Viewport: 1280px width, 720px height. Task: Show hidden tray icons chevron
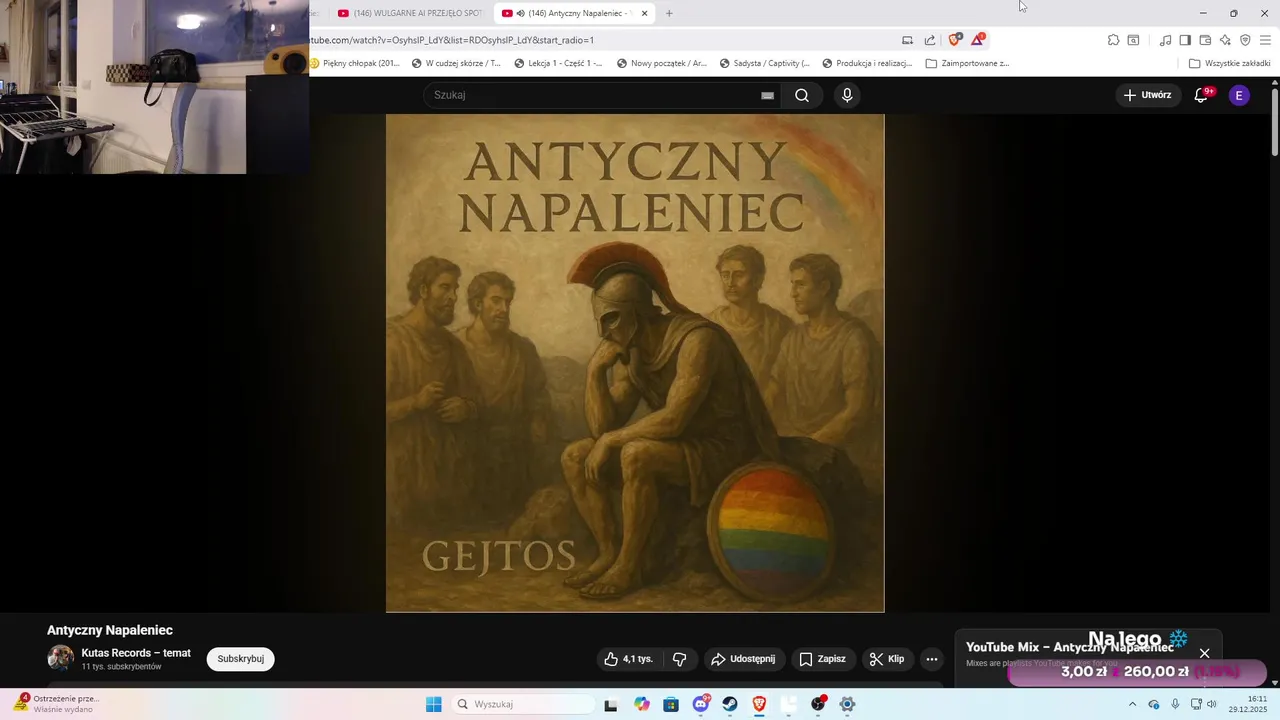[x=1132, y=704]
